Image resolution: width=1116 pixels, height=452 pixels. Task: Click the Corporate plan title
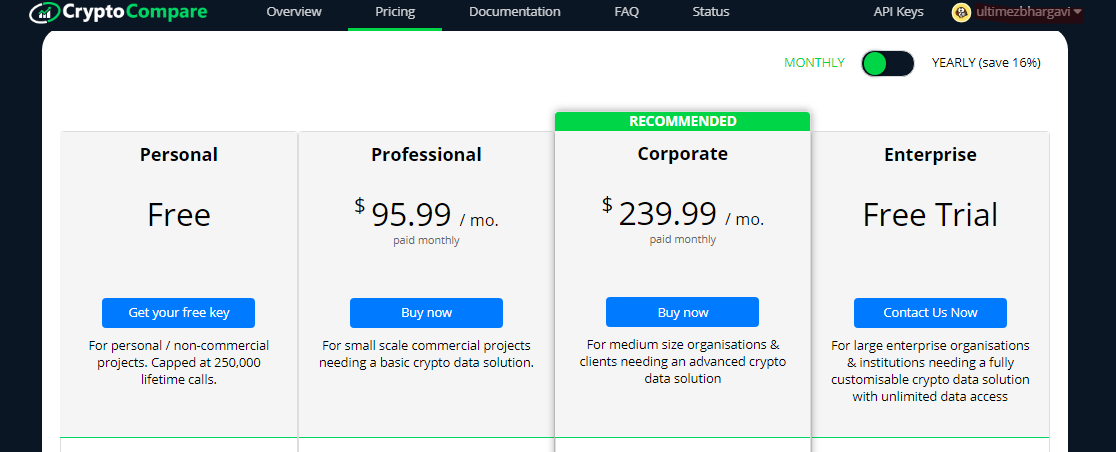(x=682, y=154)
